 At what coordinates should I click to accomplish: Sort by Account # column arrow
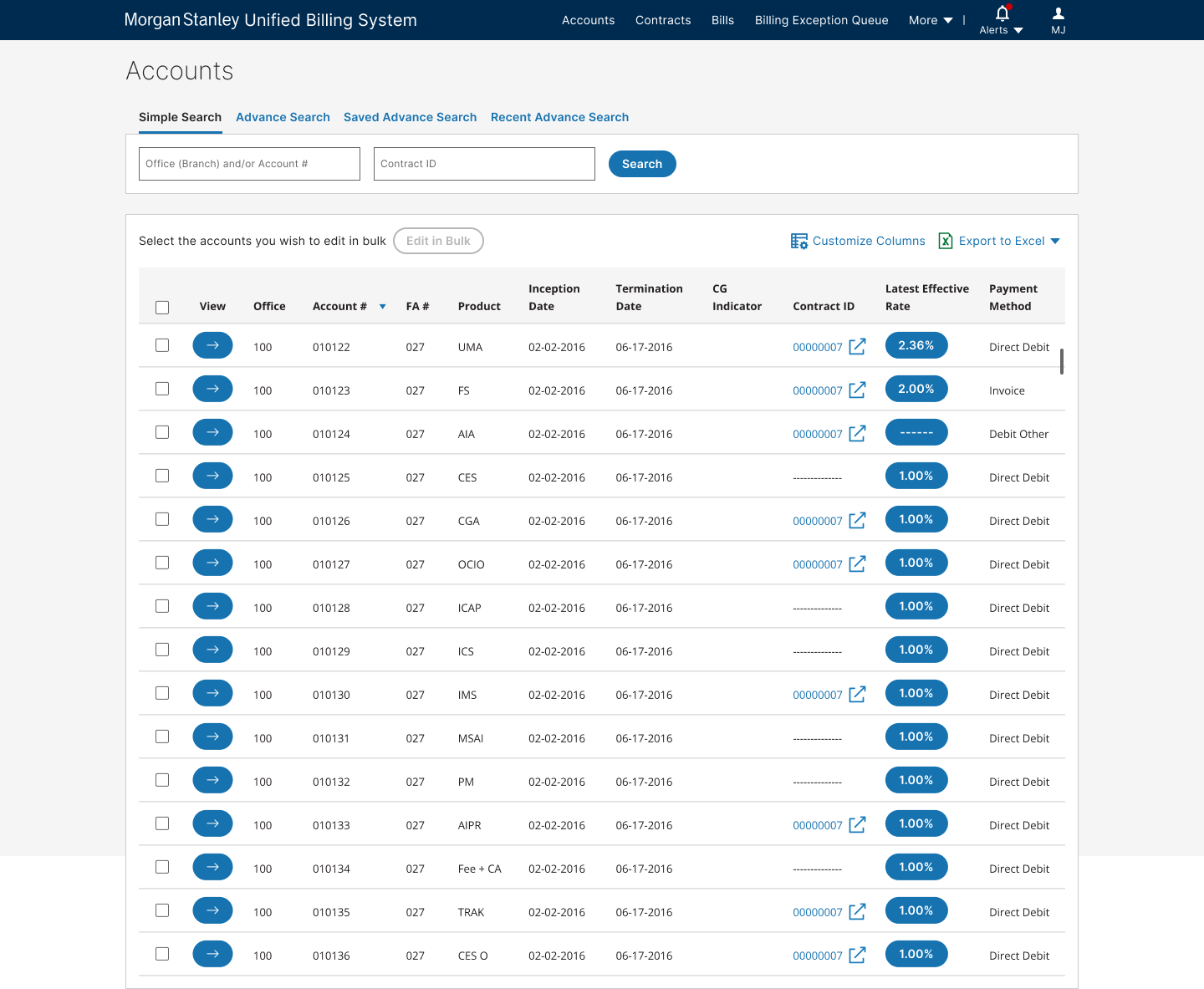click(x=383, y=307)
